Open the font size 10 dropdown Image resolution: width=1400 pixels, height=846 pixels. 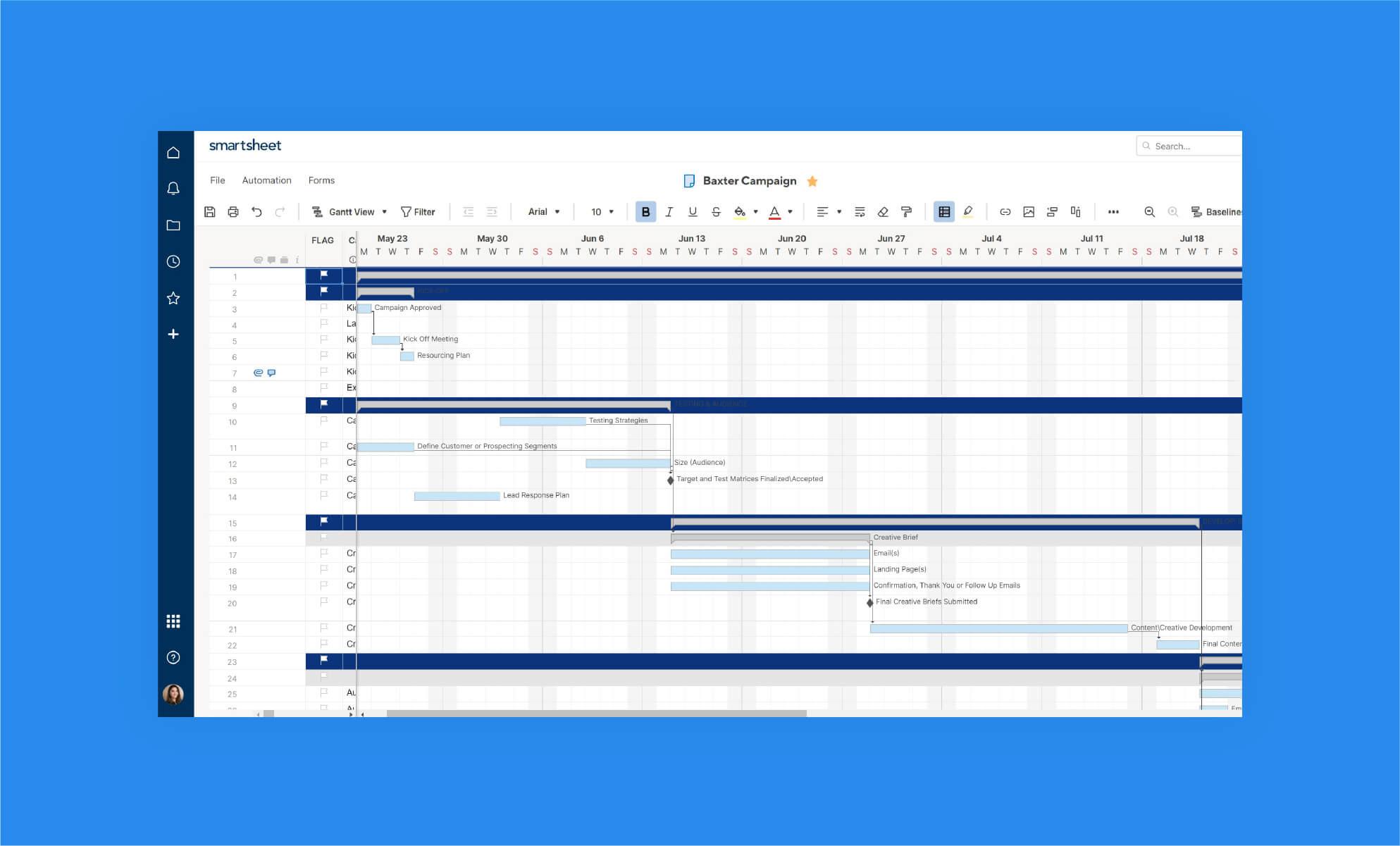(600, 211)
